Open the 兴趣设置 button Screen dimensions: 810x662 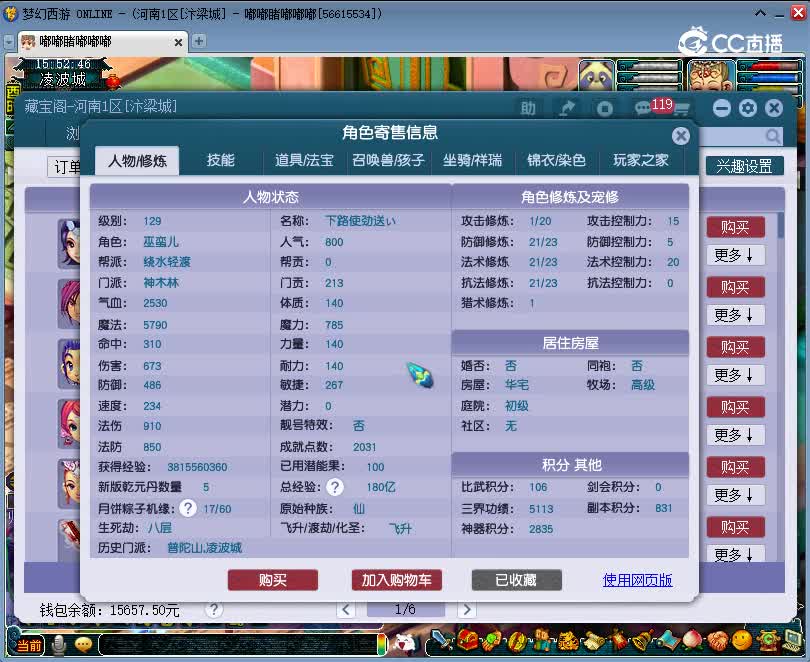click(744, 166)
